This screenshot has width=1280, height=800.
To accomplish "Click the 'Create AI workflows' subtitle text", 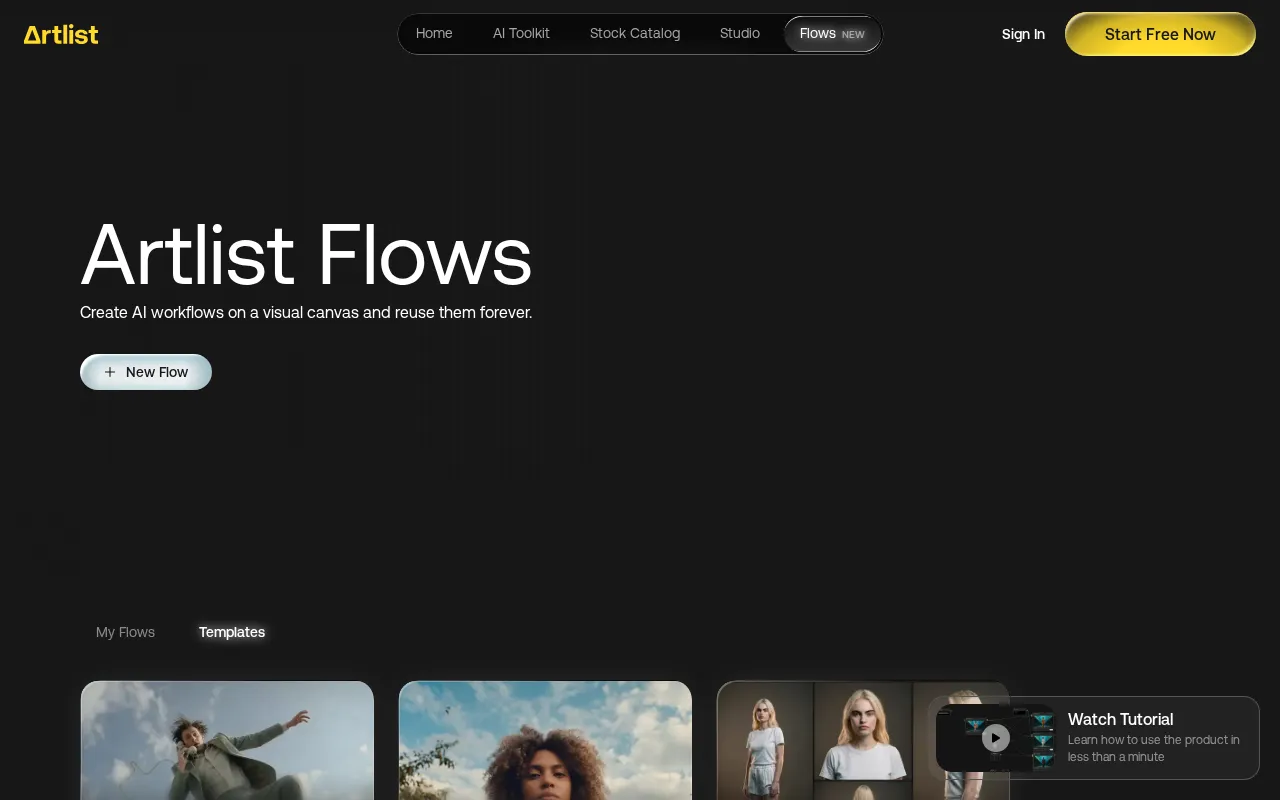I will tap(306, 312).
